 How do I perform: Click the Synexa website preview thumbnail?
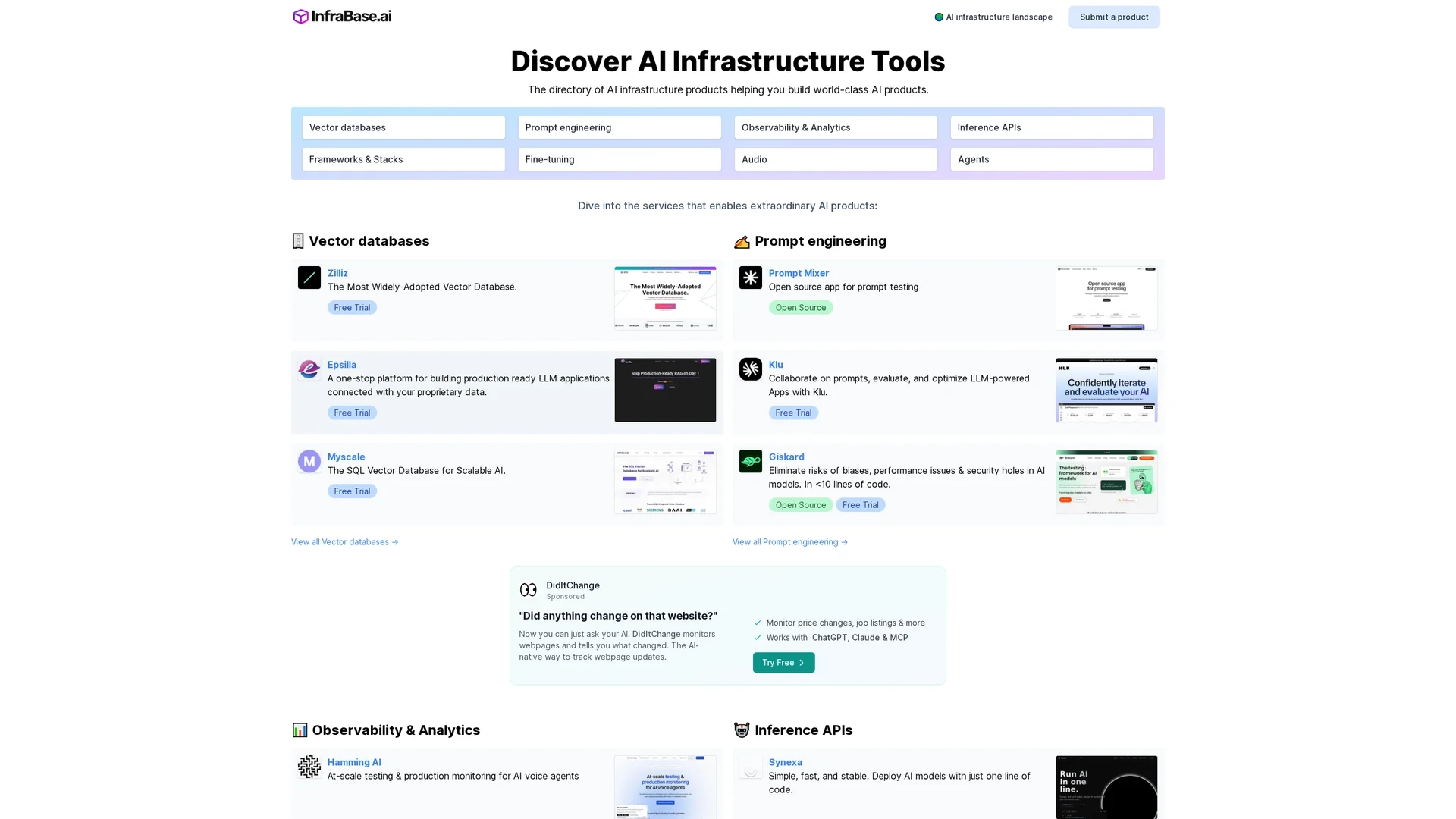[x=1106, y=787]
